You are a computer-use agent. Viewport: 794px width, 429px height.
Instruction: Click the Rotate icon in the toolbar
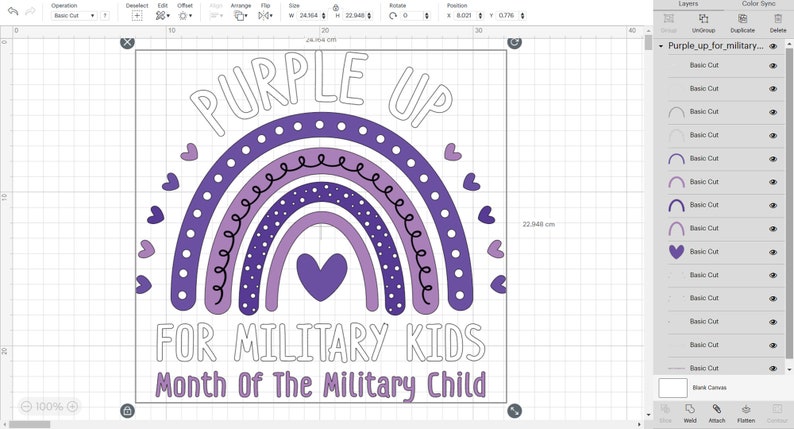[392, 16]
